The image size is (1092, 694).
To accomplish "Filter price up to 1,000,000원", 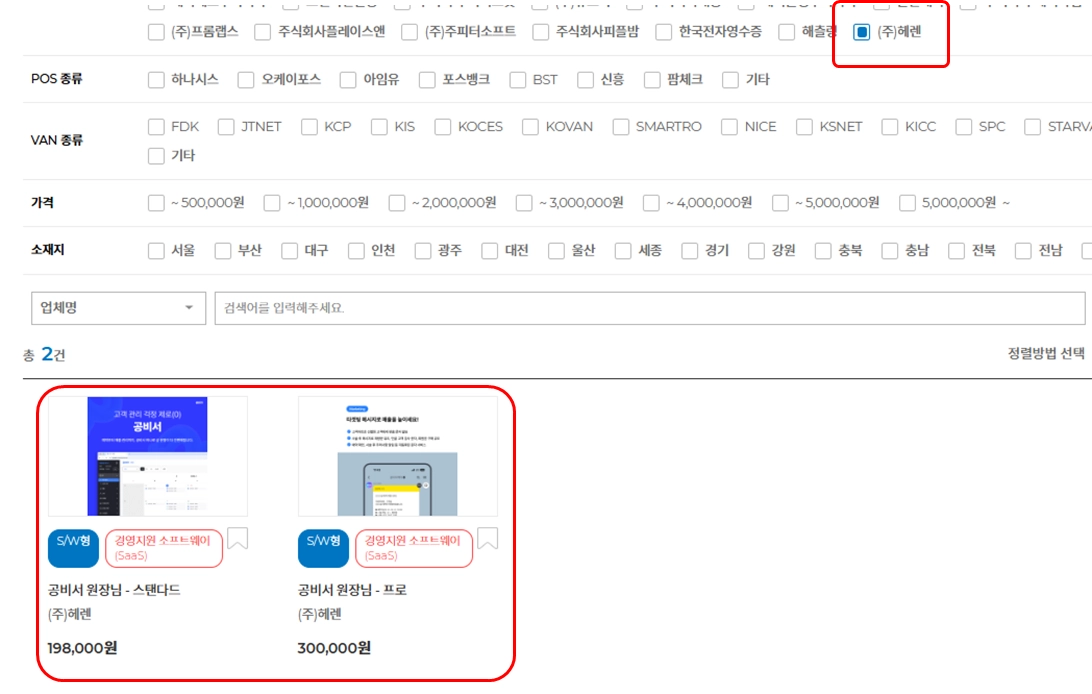I will (x=272, y=203).
